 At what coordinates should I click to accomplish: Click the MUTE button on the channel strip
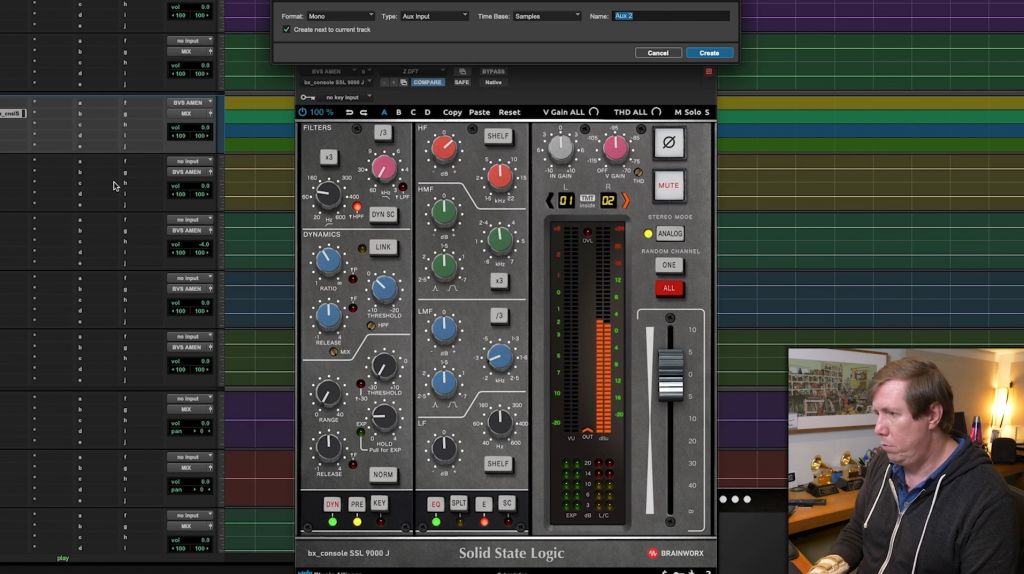(669, 185)
